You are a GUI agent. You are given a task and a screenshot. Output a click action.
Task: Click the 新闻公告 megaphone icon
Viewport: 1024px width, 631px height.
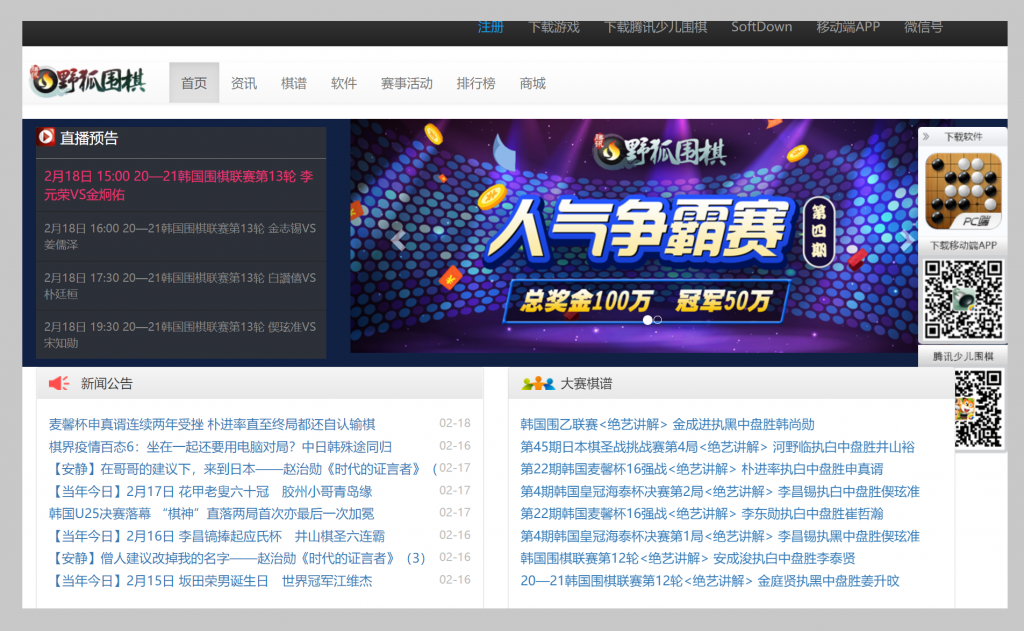coord(59,383)
